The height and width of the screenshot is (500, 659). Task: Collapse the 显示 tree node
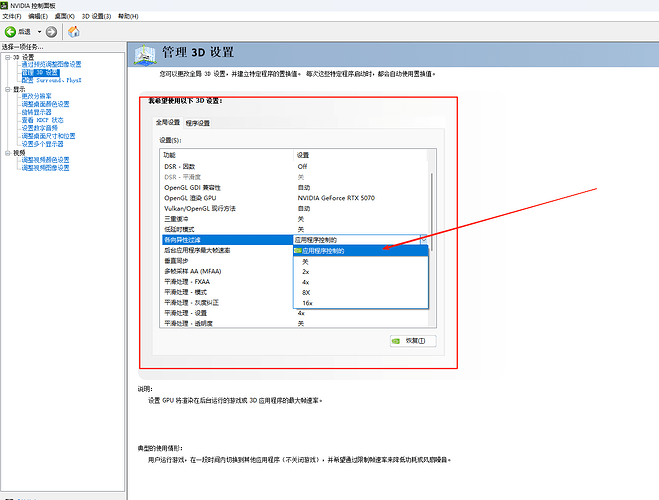8,89
